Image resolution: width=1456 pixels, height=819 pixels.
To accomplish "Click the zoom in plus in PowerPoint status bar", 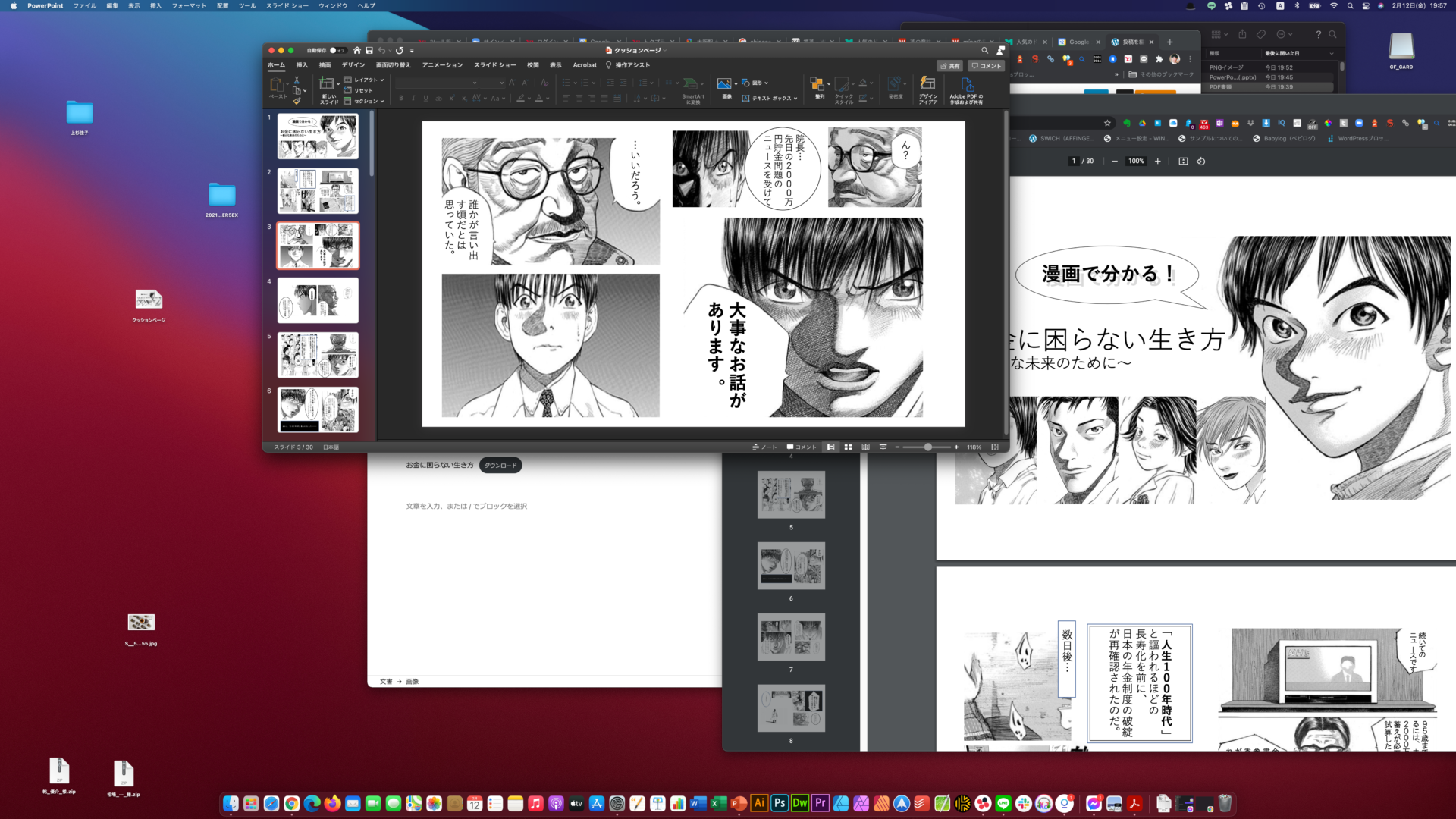I will point(956,447).
